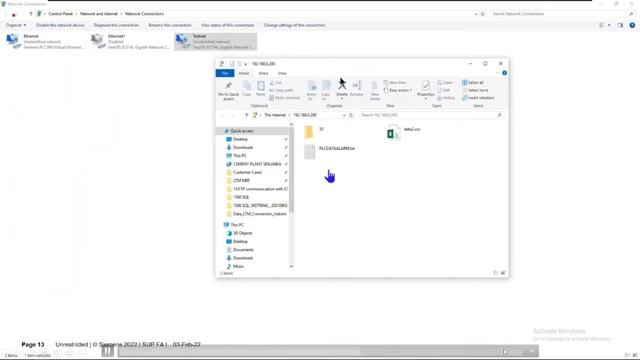Click Rename this connection

tap(170, 25)
